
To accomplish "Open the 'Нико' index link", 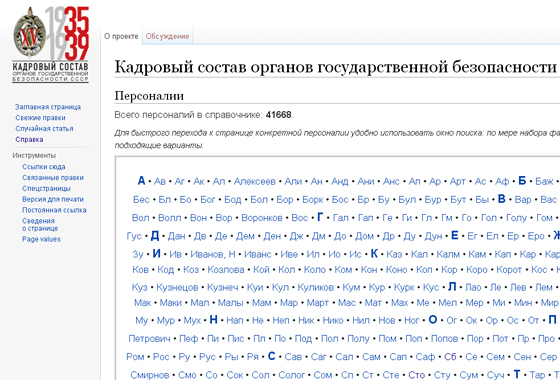I will (x=333, y=320).
